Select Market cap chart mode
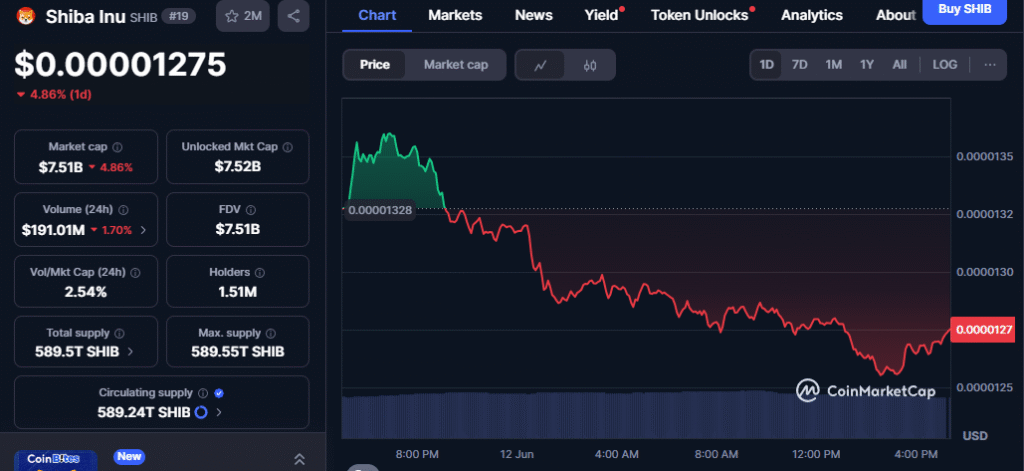Viewport: 1024px width, 471px height. click(x=456, y=65)
